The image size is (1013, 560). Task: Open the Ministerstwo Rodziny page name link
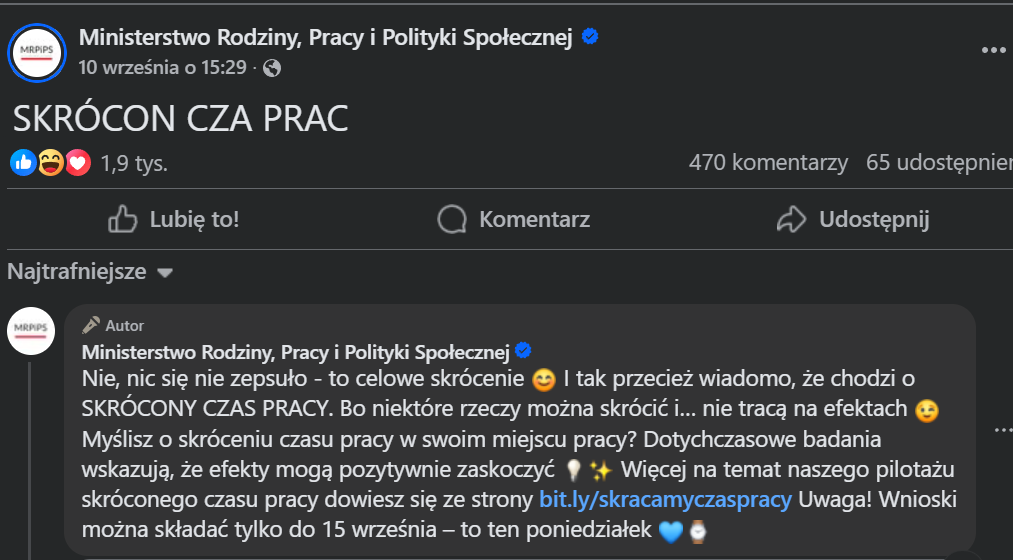325,38
